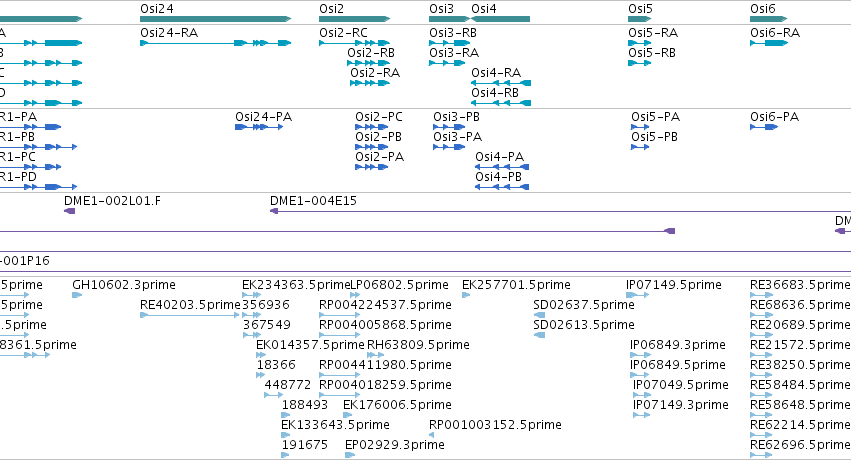Image resolution: width=851 pixels, height=460 pixels.
Task: Open the Osi6-PA protein label
Action: pos(774,117)
